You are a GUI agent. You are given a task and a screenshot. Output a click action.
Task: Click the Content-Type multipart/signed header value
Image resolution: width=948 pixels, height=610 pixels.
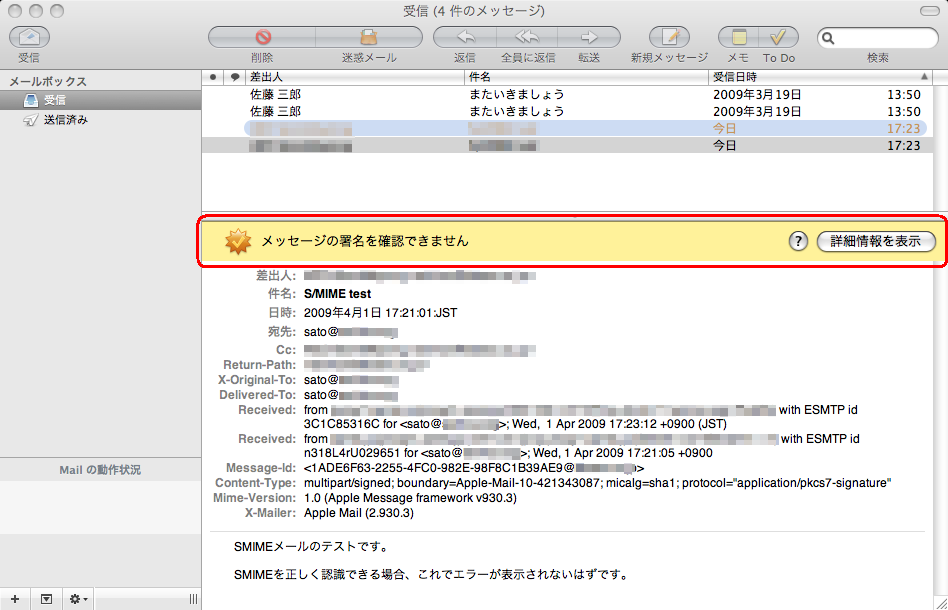tap(597, 483)
